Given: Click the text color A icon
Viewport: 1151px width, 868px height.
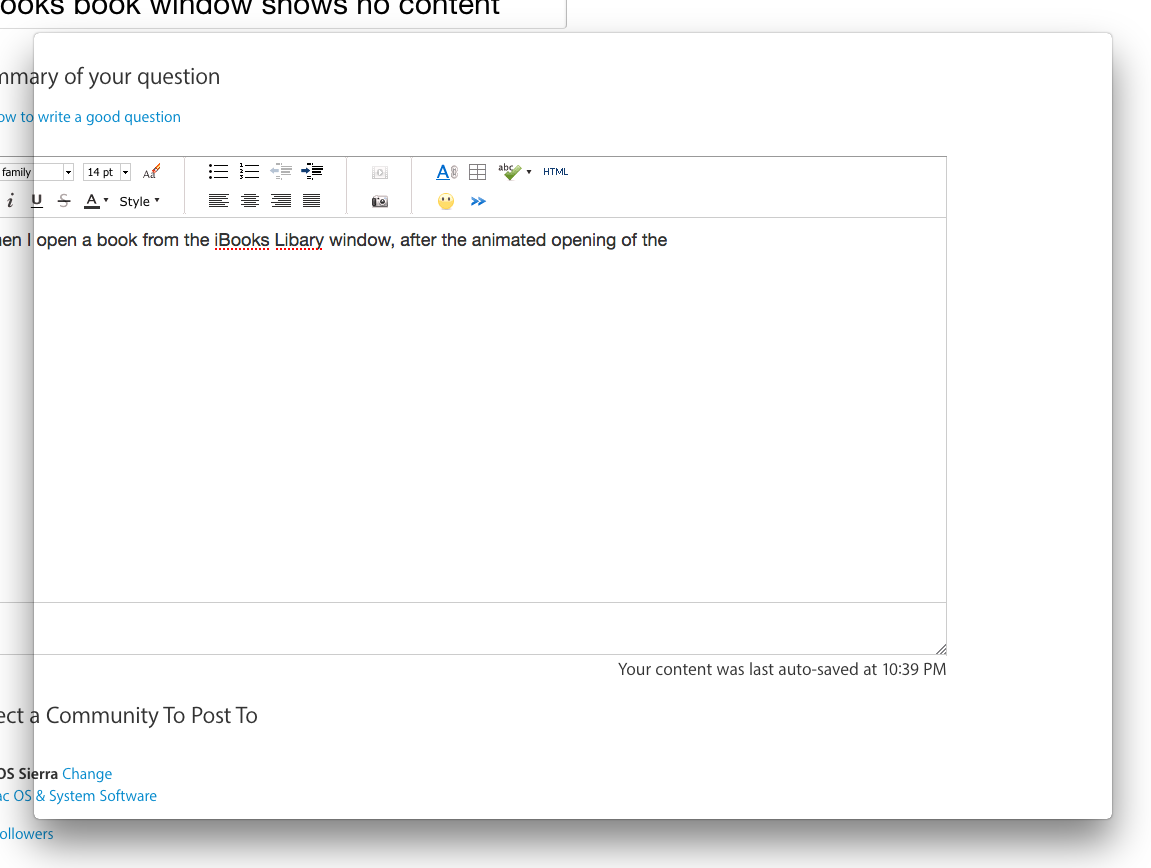Looking at the screenshot, I should (92, 200).
